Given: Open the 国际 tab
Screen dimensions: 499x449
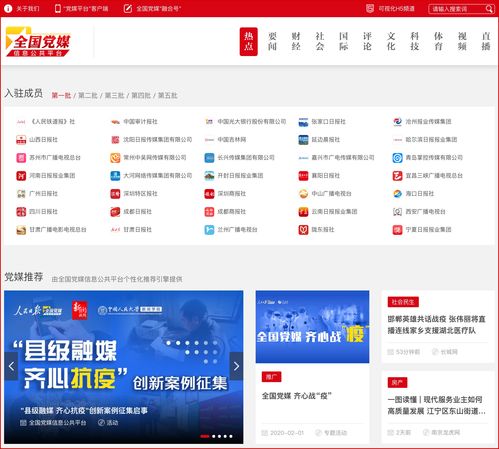Looking at the screenshot, I should point(343,41).
